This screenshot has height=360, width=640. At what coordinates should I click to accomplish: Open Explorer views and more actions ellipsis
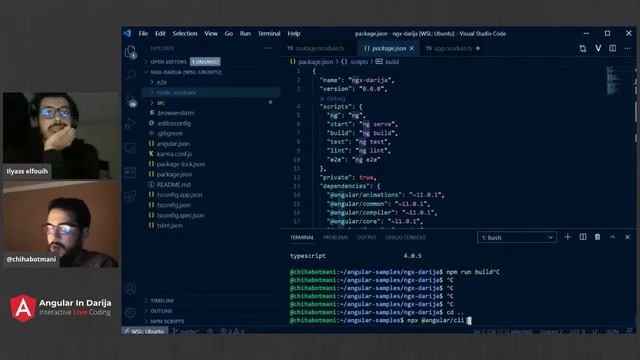point(268,48)
